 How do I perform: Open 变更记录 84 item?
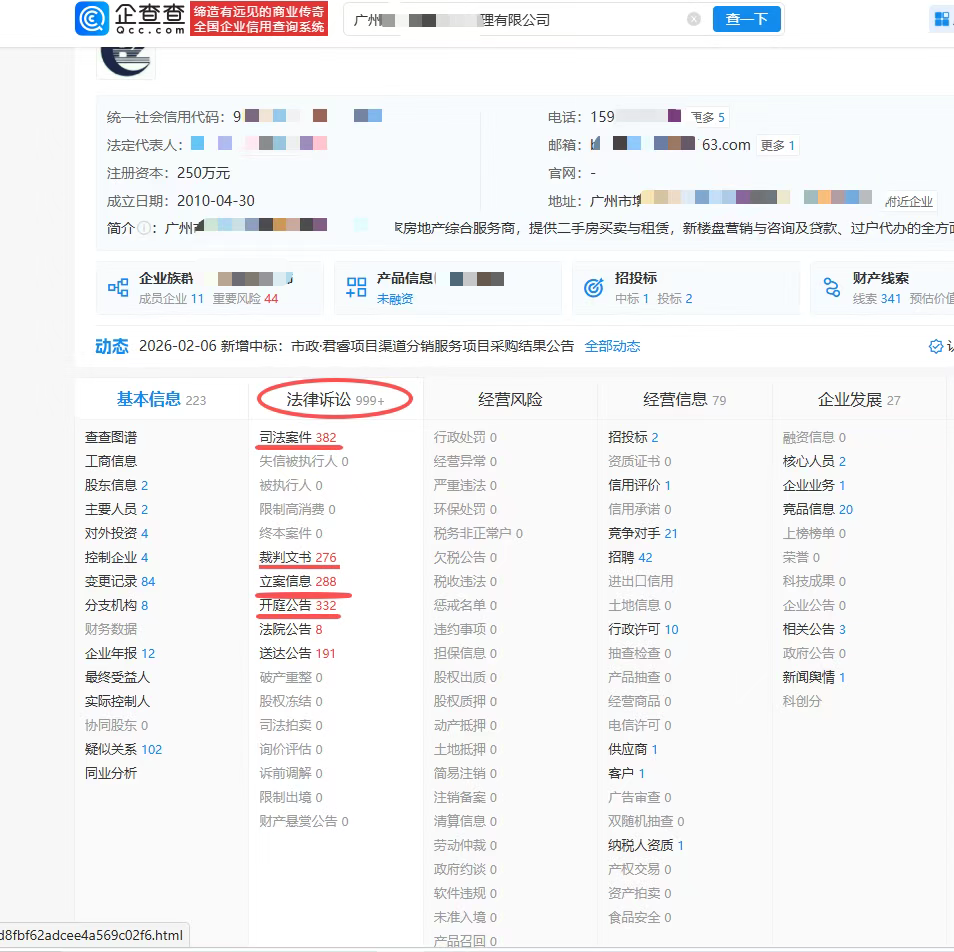[x=119, y=581]
